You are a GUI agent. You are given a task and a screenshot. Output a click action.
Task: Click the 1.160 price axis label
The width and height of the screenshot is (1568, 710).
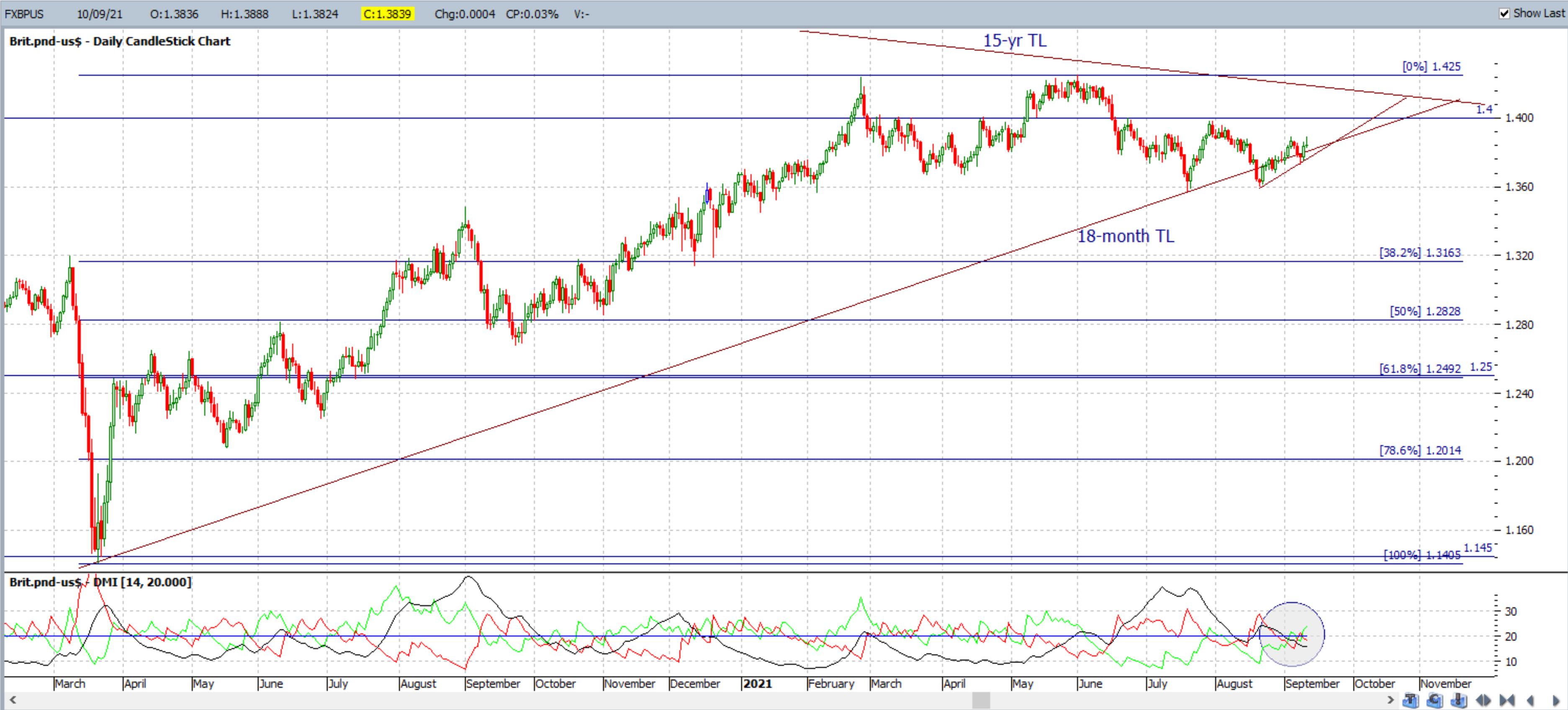pyautogui.click(x=1519, y=530)
